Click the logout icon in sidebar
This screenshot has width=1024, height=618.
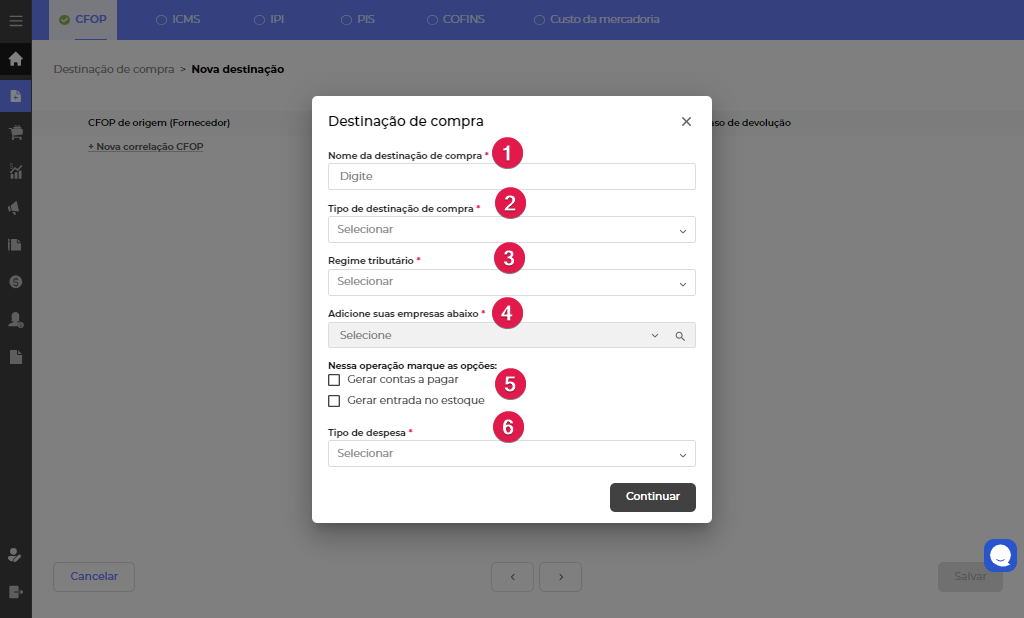point(15,592)
